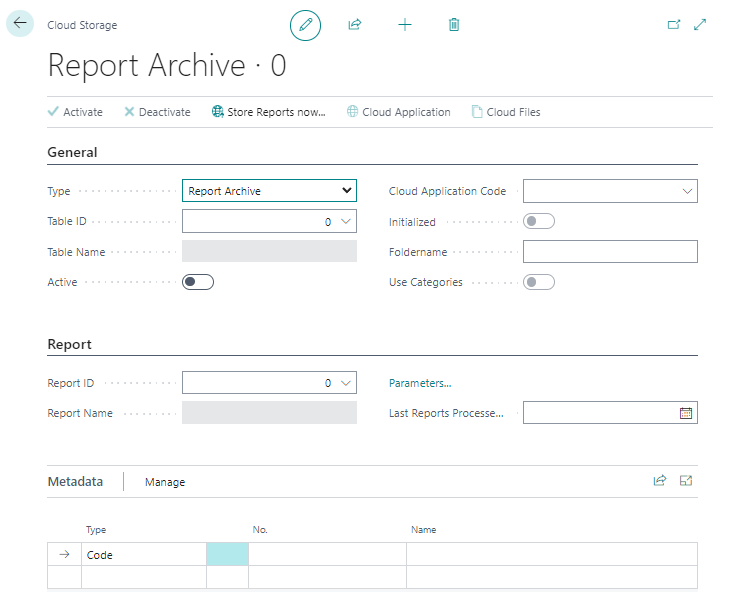Select the Code type cell
Viewport: 745px width, 592px height.
pos(143,554)
